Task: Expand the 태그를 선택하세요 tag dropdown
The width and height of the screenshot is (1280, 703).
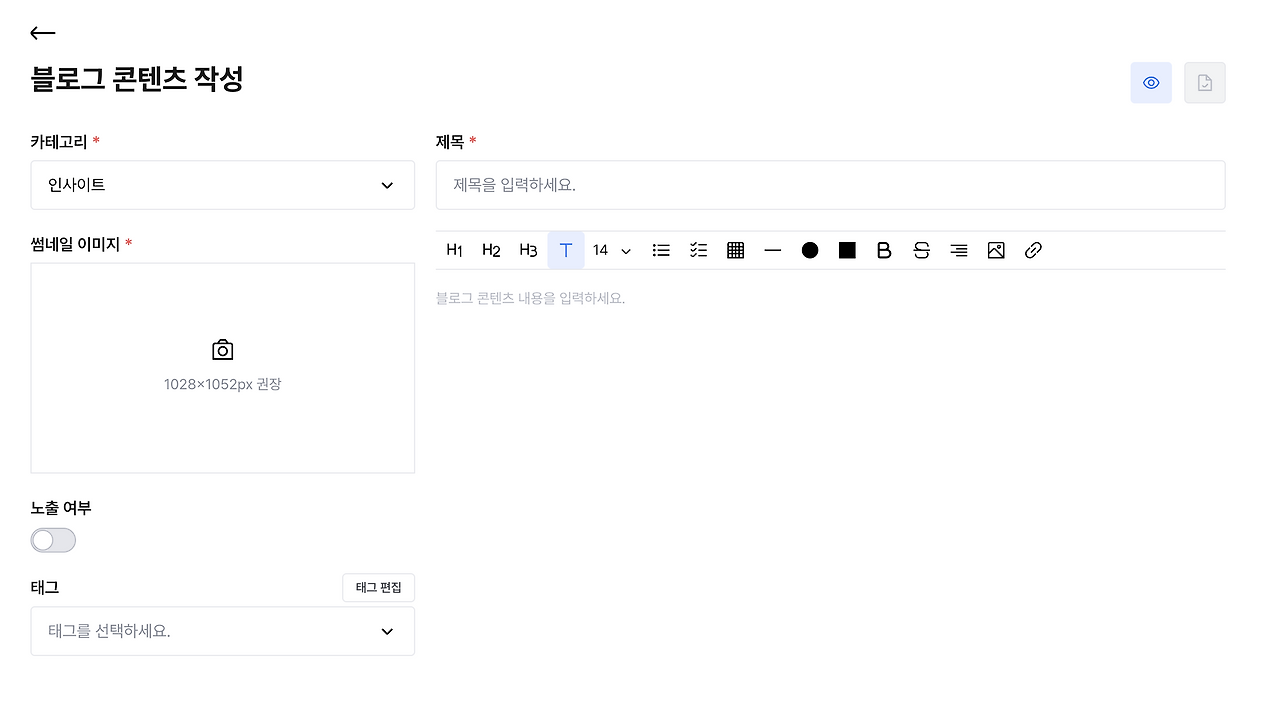Action: [x=222, y=631]
